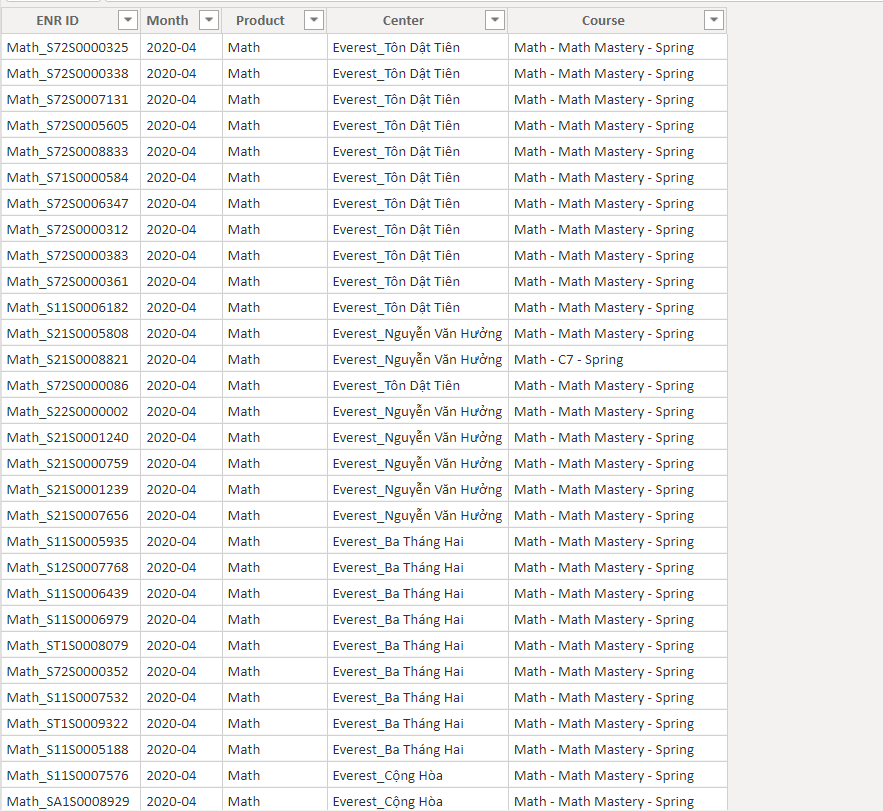Select the cell Math_S72S0005605
883x811 pixels.
click(x=71, y=125)
